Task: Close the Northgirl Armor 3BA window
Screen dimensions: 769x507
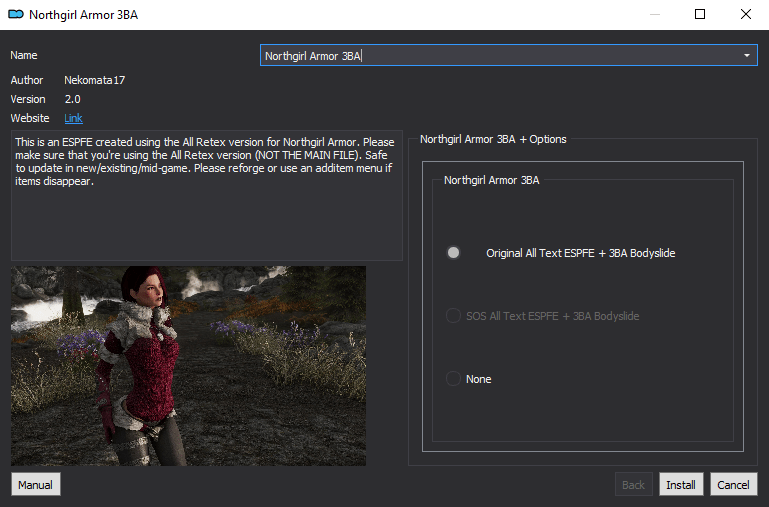Action: (x=745, y=14)
